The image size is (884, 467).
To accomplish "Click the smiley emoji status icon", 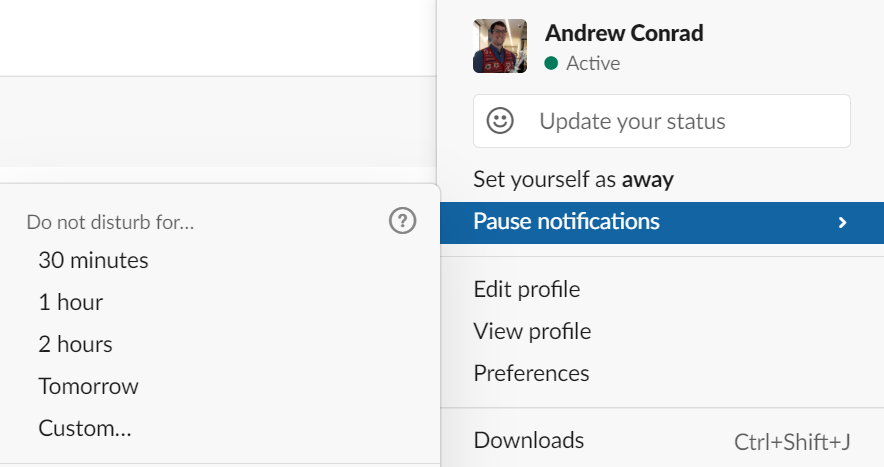I will [500, 121].
